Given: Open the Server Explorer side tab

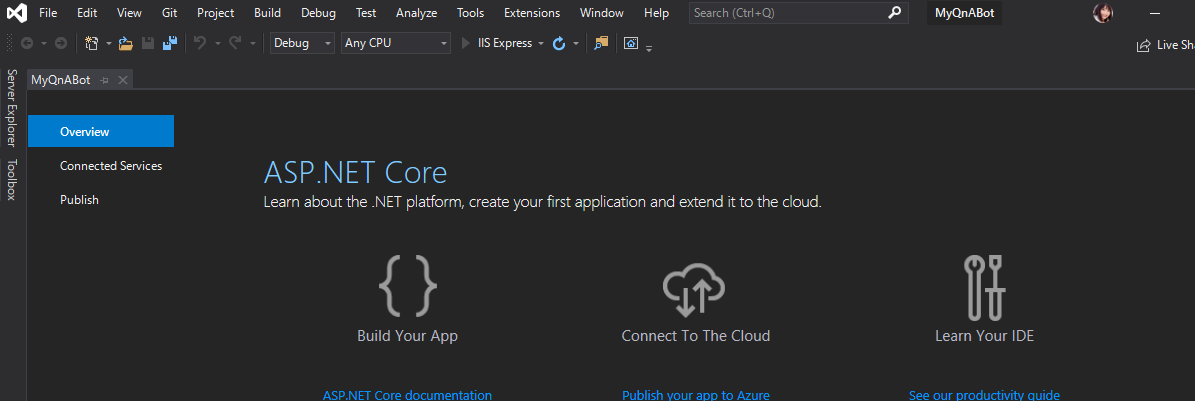Looking at the screenshot, I should (x=11, y=107).
